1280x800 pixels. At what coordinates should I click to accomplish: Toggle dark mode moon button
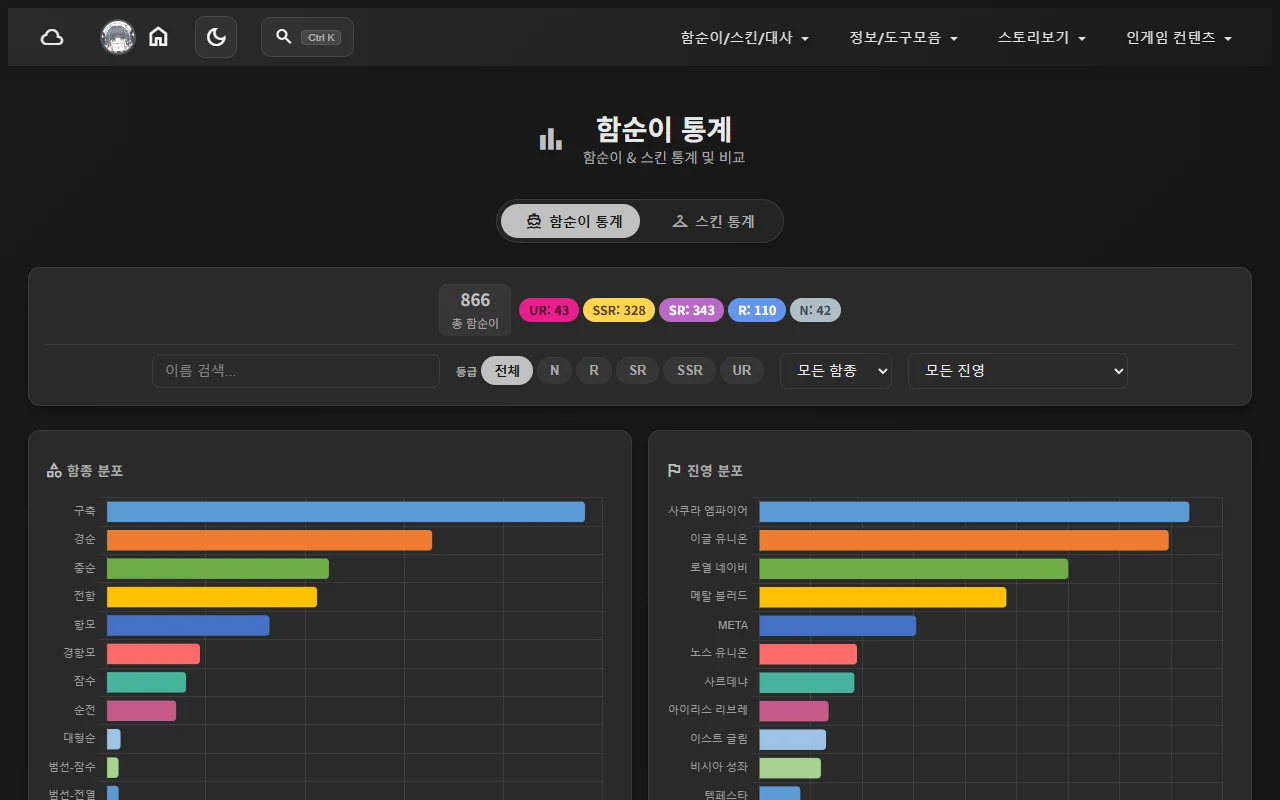click(216, 37)
